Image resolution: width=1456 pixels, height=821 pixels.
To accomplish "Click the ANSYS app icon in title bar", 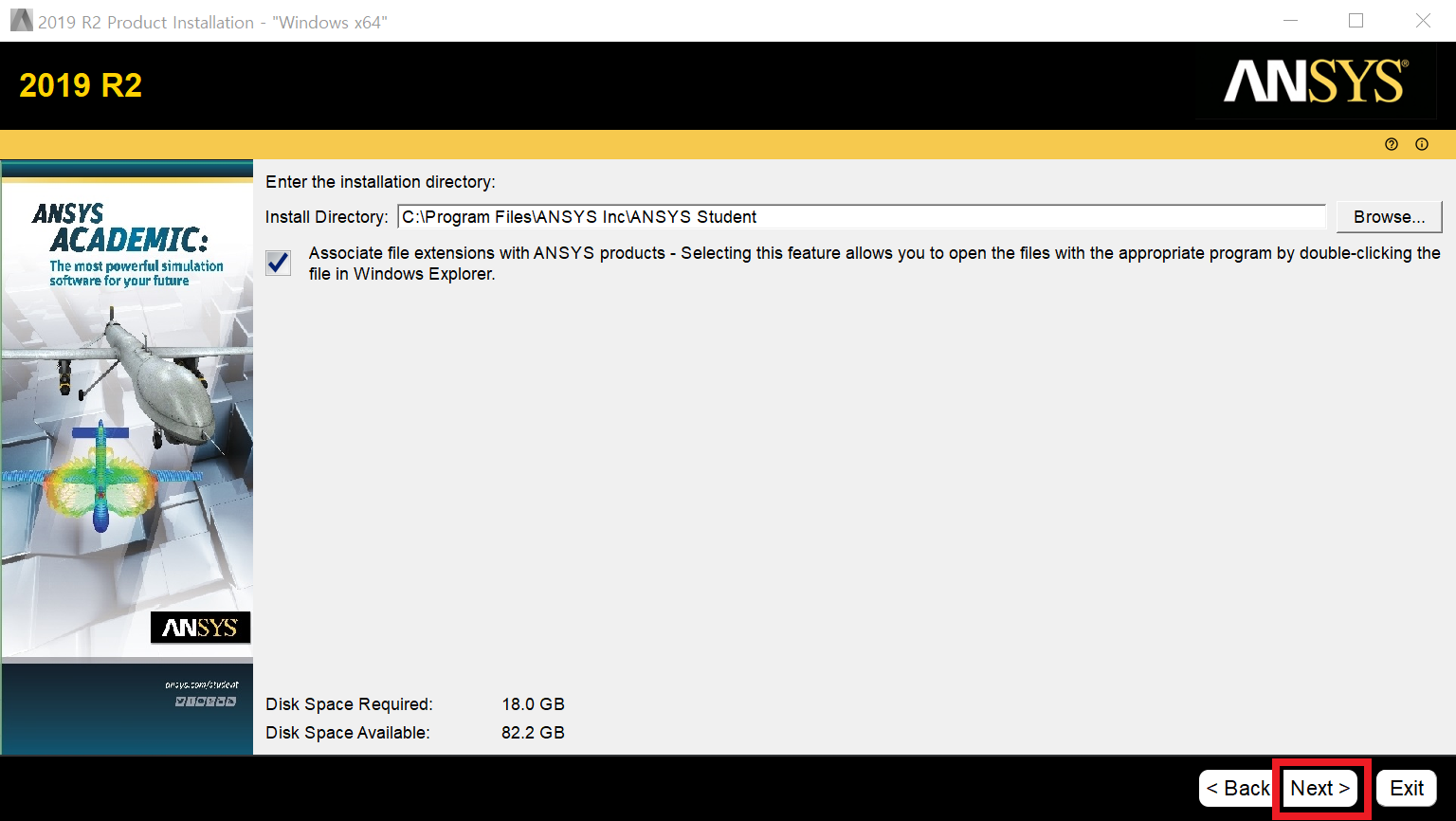I will click(21, 20).
